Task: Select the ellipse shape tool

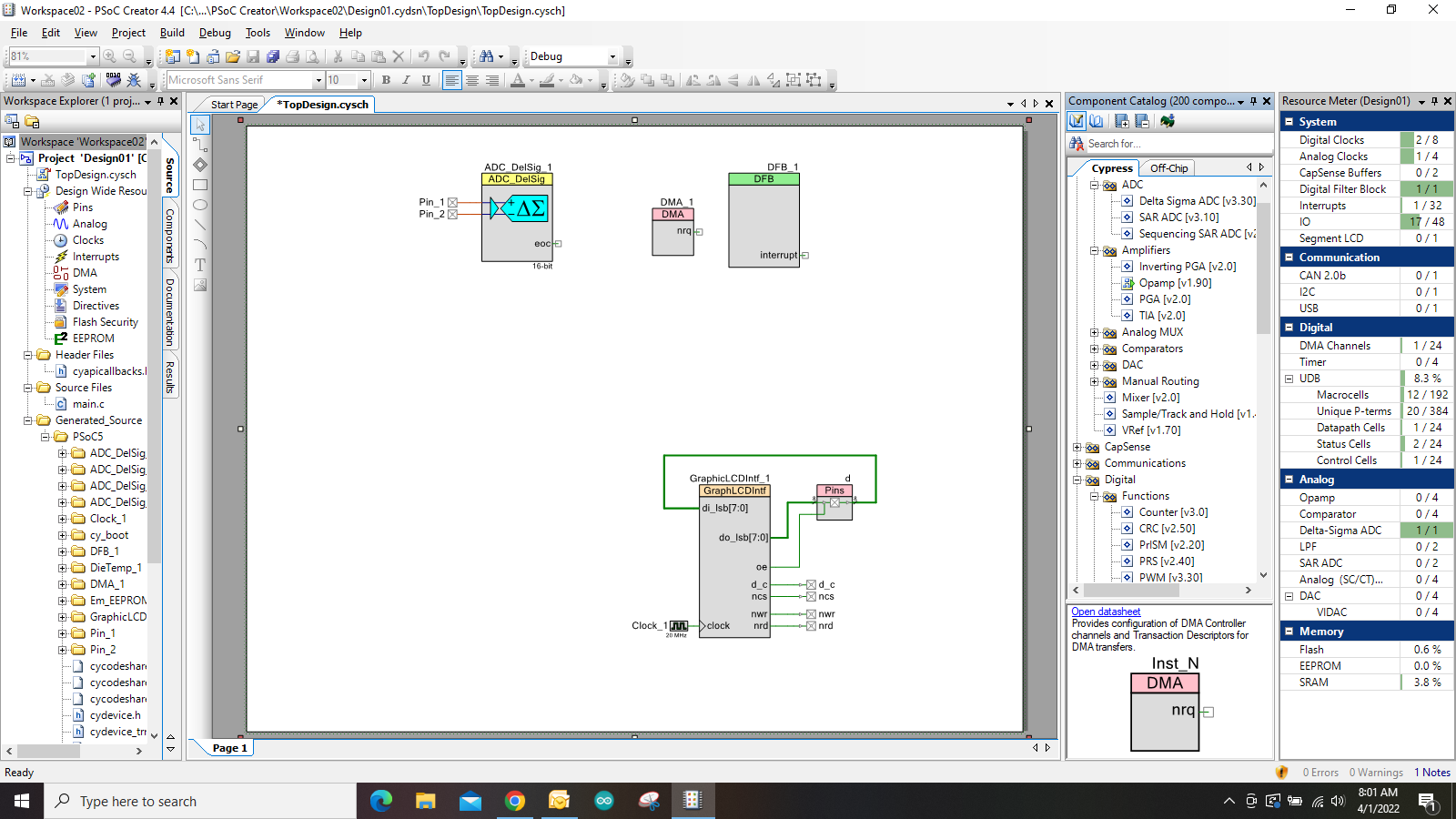Action: (x=200, y=205)
